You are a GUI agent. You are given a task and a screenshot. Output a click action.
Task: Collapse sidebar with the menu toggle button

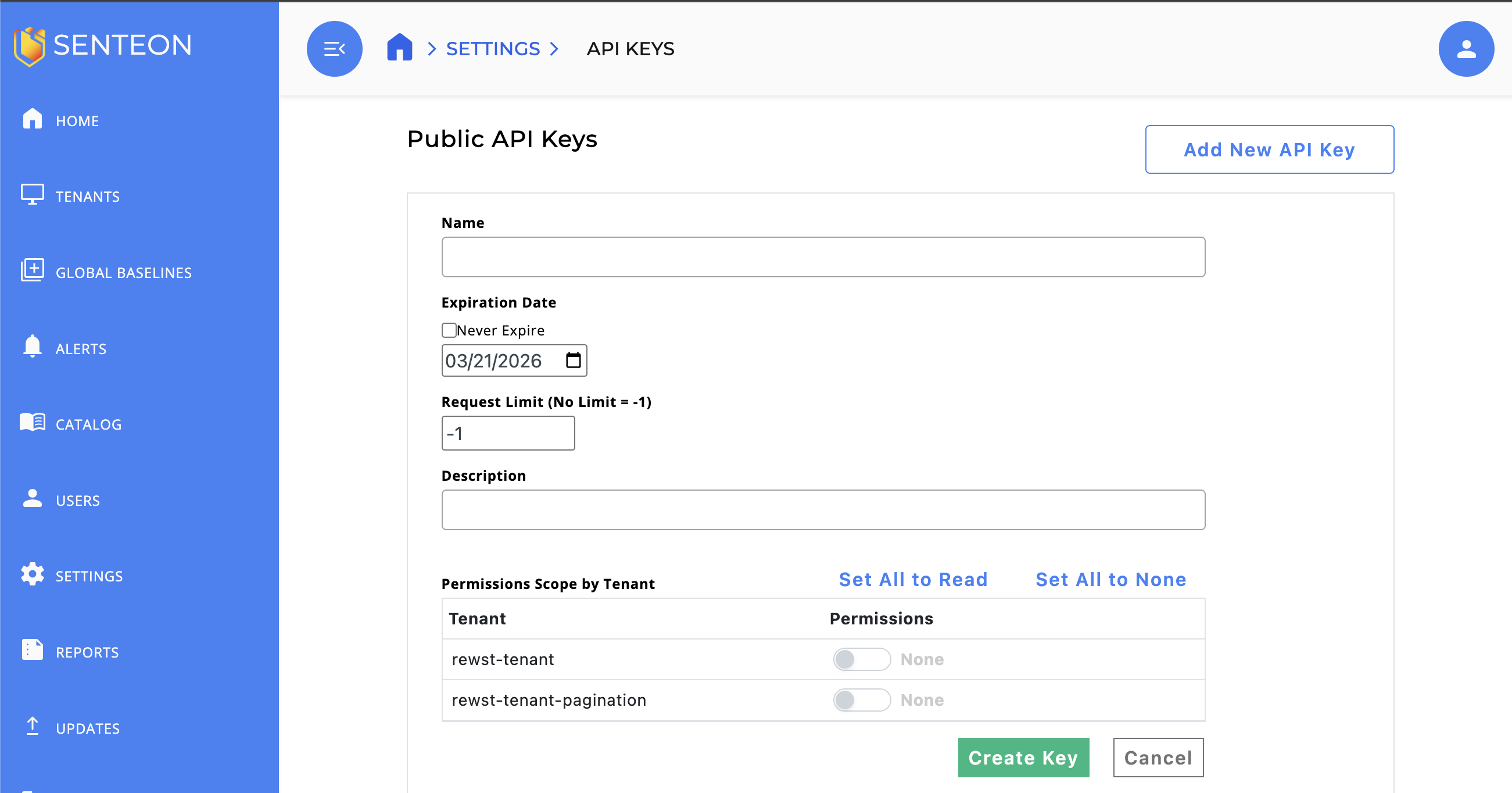coord(334,49)
